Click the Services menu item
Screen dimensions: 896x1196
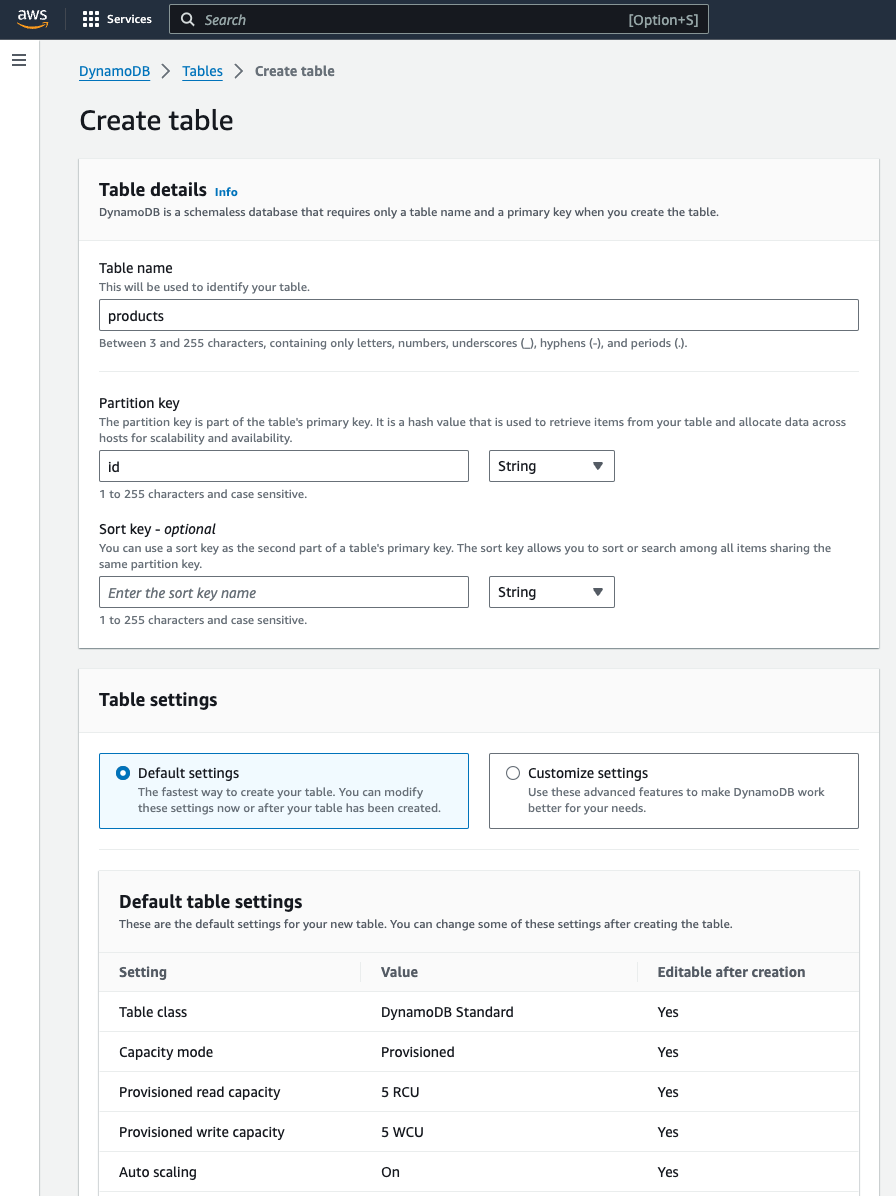click(x=128, y=18)
